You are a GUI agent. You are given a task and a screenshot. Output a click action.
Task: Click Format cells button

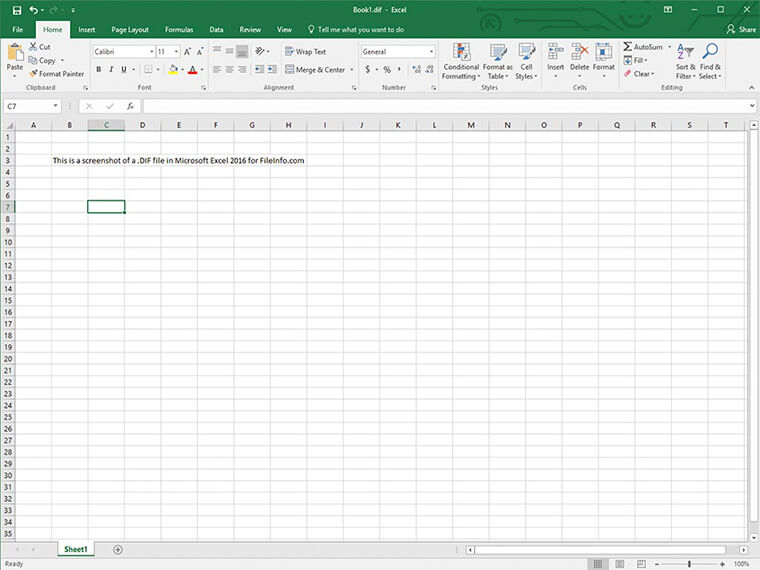[603, 62]
